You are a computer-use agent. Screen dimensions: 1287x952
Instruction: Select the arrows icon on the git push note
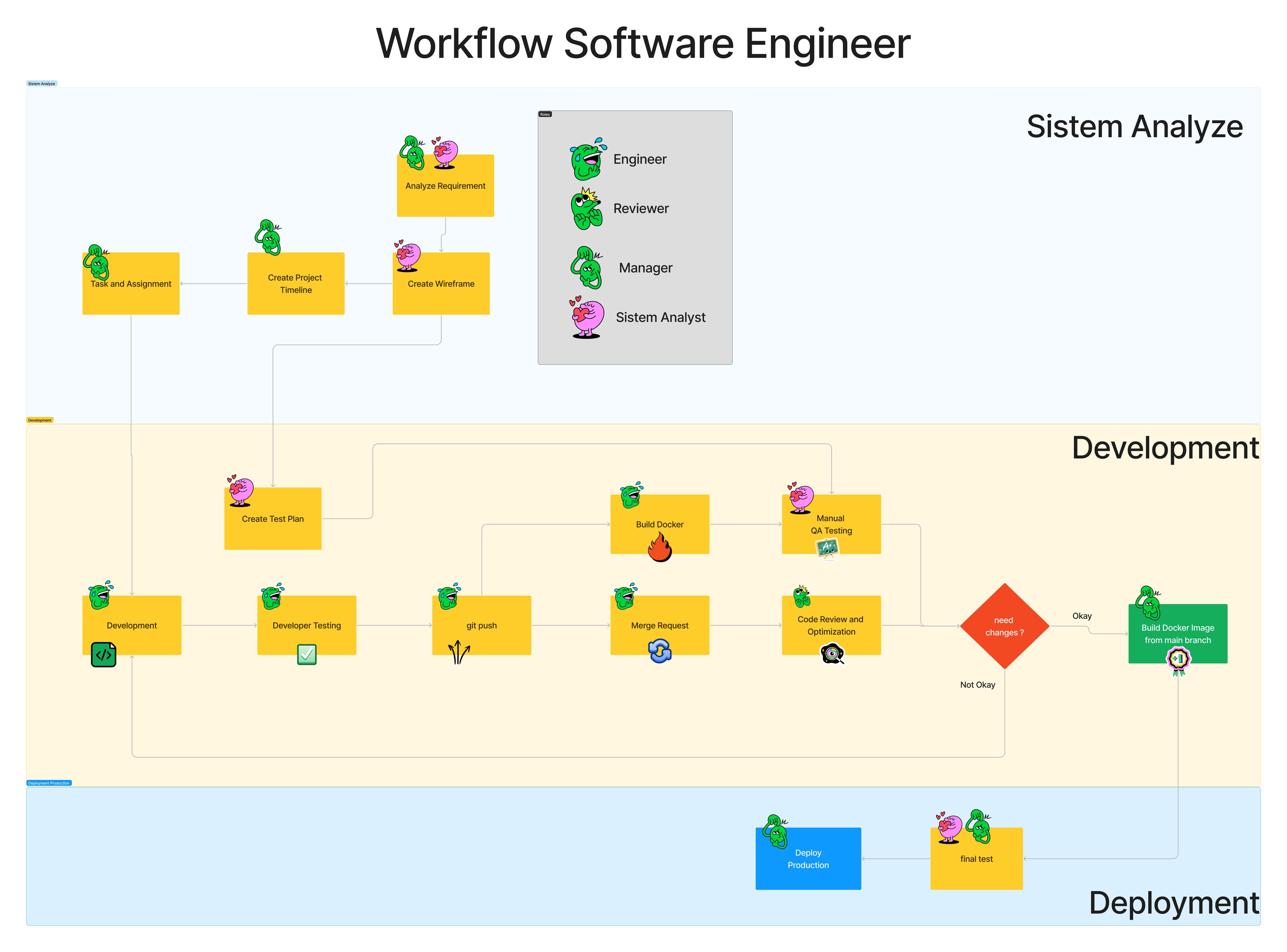coord(459,652)
